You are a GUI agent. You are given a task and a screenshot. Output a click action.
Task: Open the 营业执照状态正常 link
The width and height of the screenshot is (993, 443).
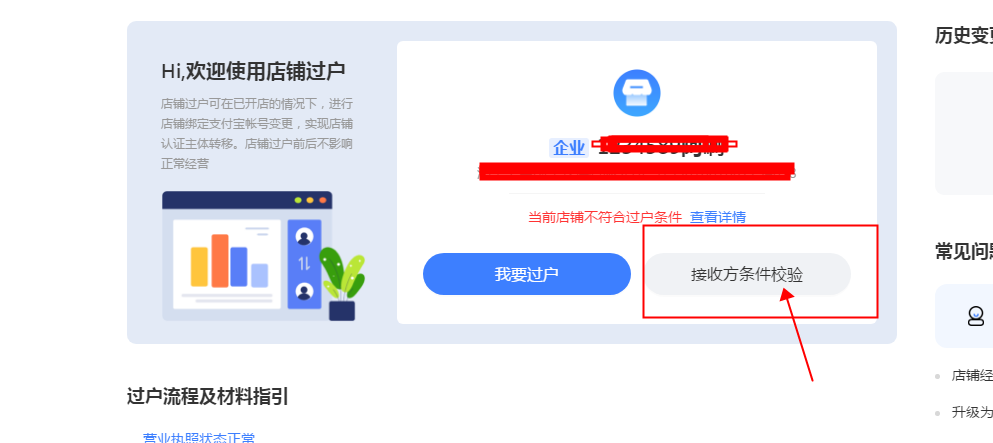tap(199, 438)
